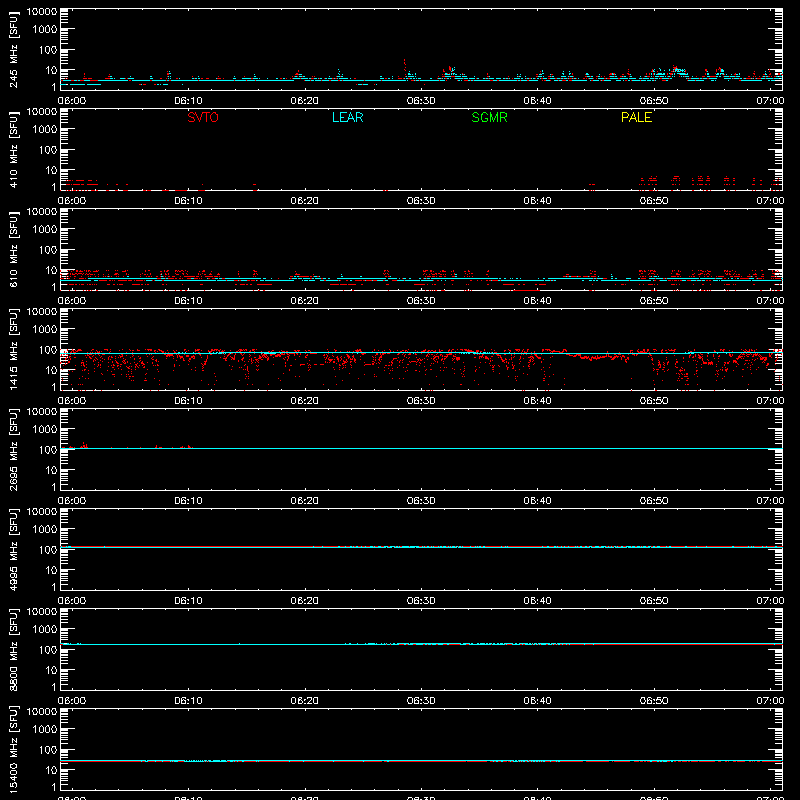Click the 07:00 tick label under 245 MHz panel
This screenshot has height=800, width=800.
(x=770, y=101)
